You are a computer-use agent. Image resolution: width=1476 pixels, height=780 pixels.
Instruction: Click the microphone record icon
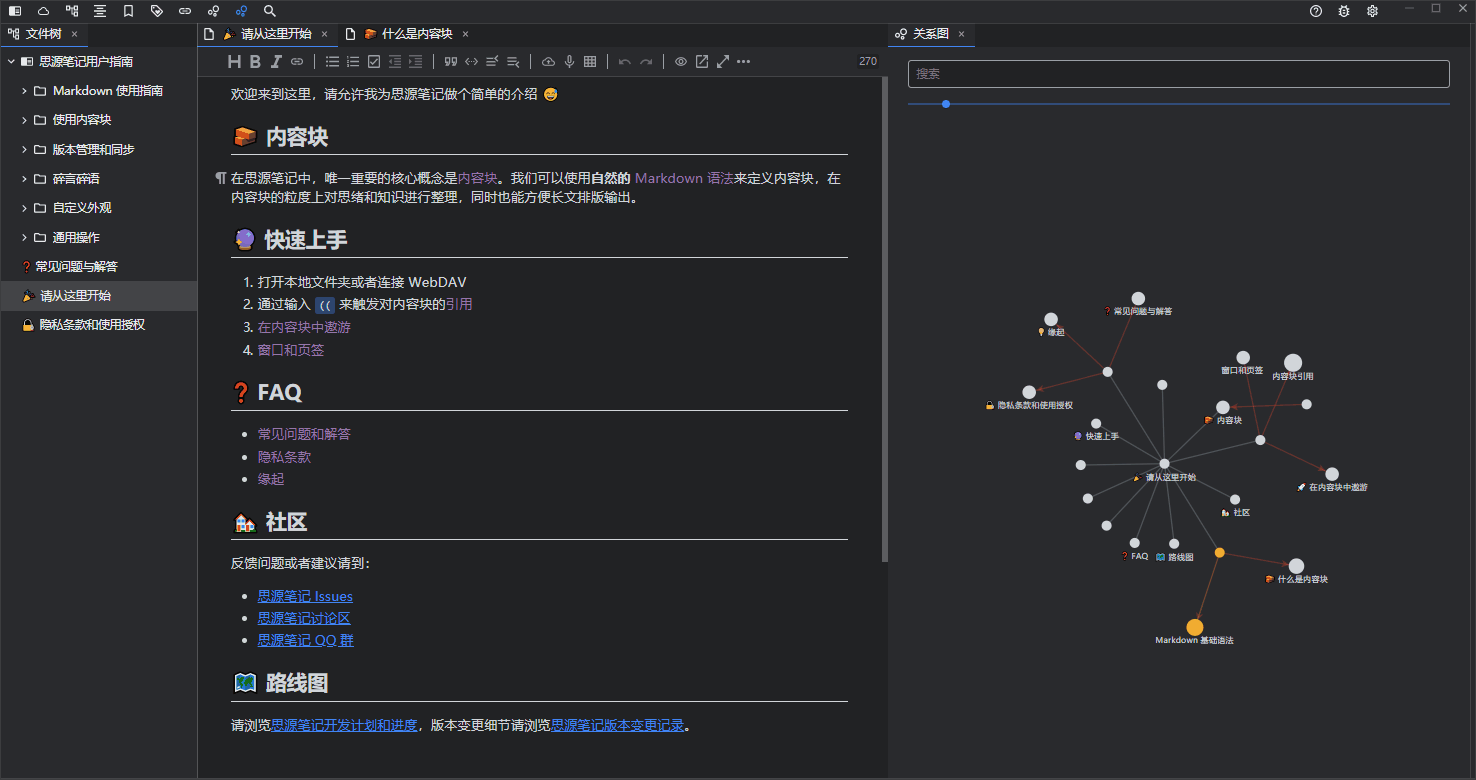point(569,62)
